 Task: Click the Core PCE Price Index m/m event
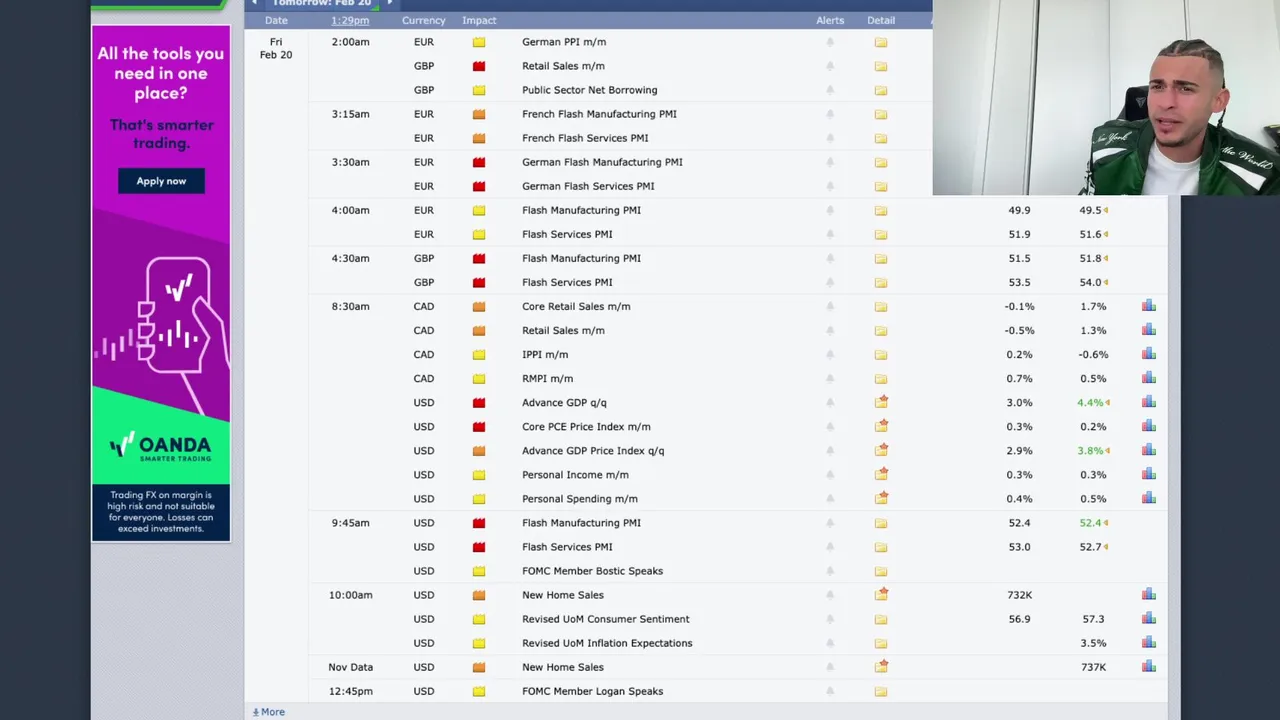tap(586, 426)
